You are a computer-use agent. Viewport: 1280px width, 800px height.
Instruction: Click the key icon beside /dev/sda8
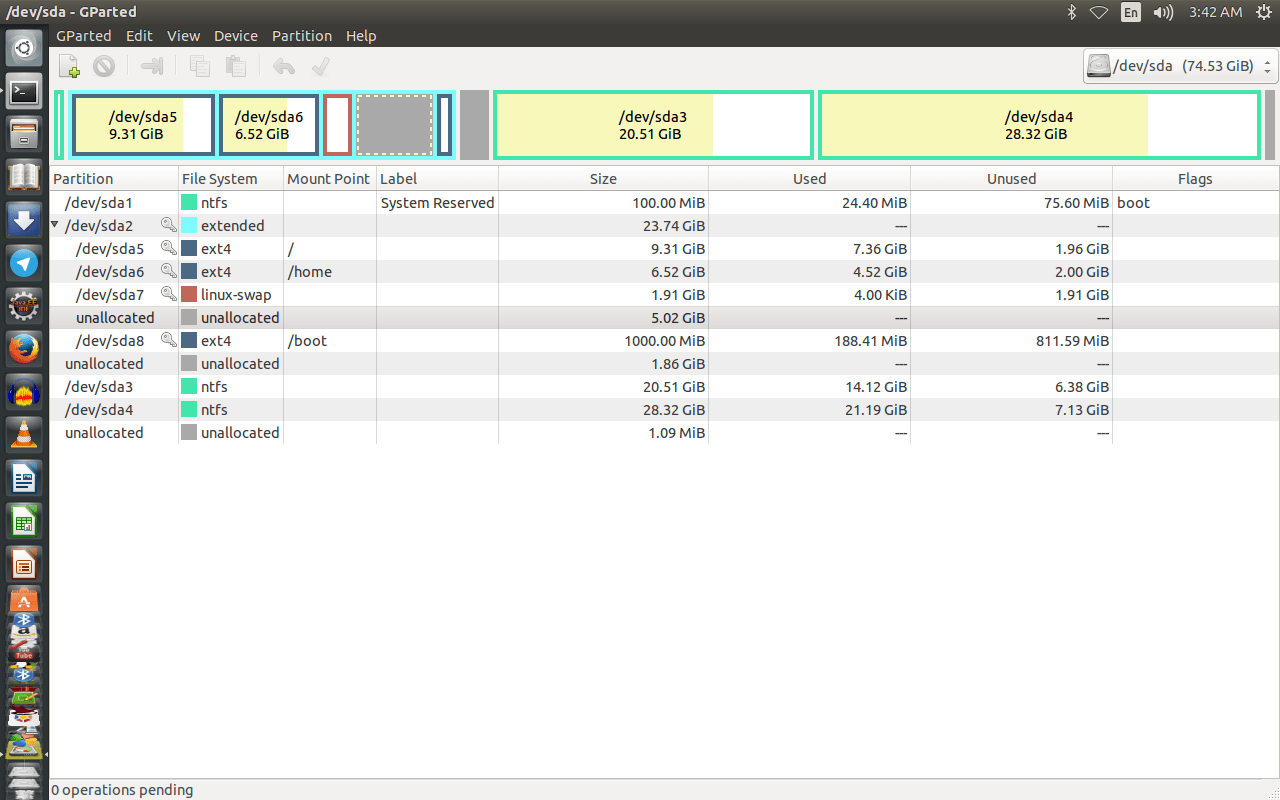[x=168, y=340]
